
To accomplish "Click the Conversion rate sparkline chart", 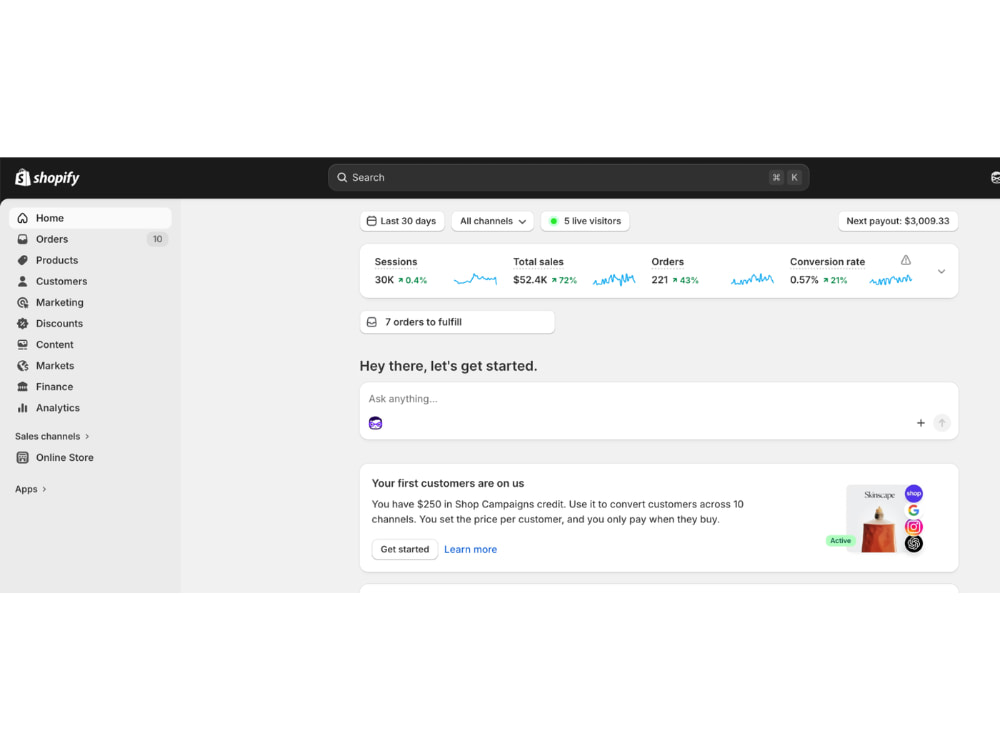I will click(890, 280).
